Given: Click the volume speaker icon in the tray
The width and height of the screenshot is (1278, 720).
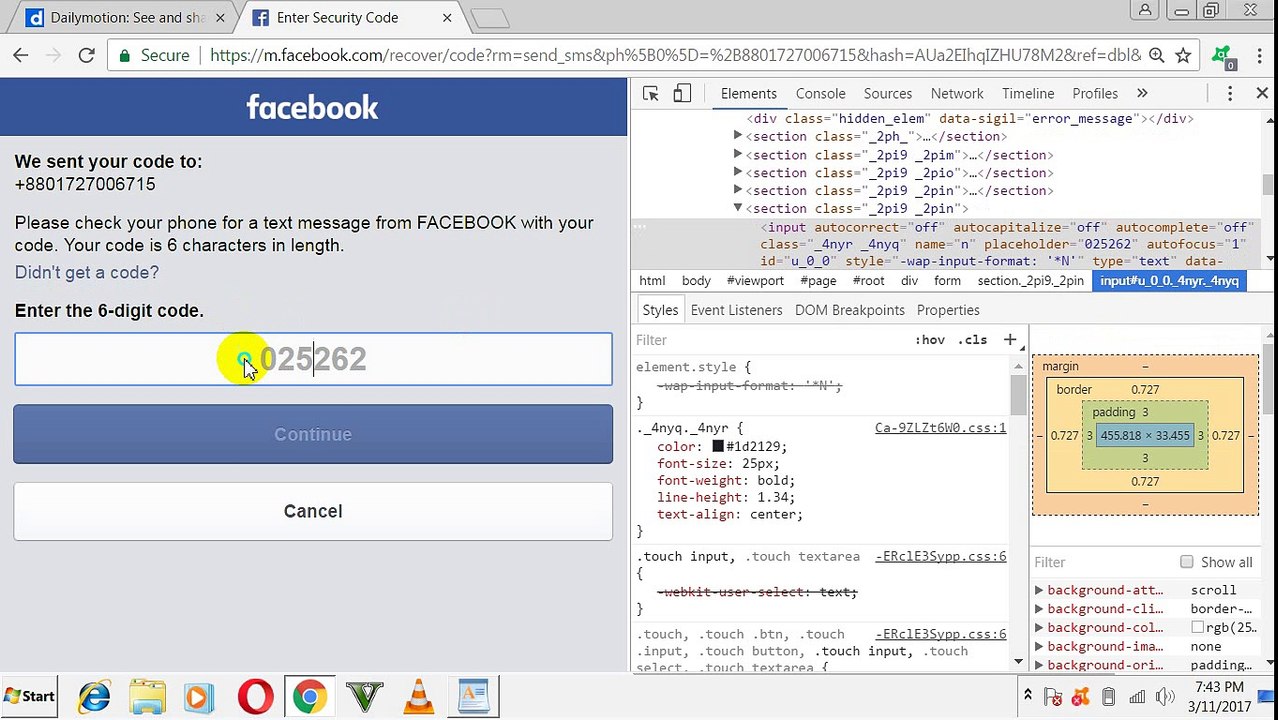Looking at the screenshot, I should 1165,696.
